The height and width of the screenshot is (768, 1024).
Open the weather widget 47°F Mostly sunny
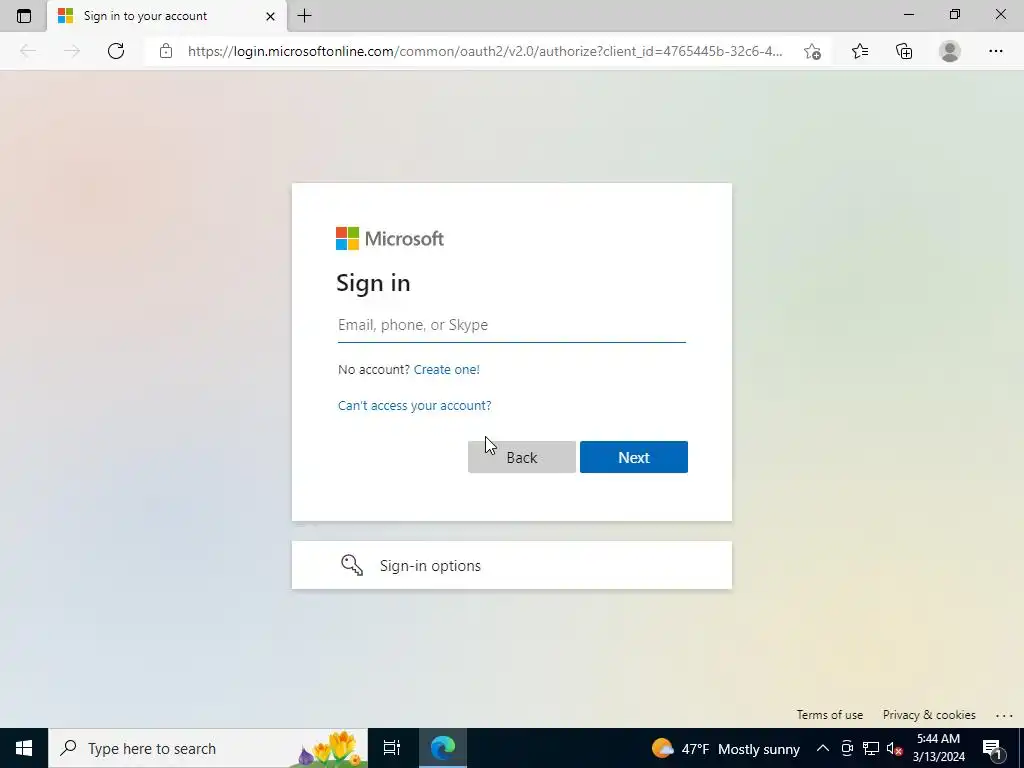click(x=725, y=748)
